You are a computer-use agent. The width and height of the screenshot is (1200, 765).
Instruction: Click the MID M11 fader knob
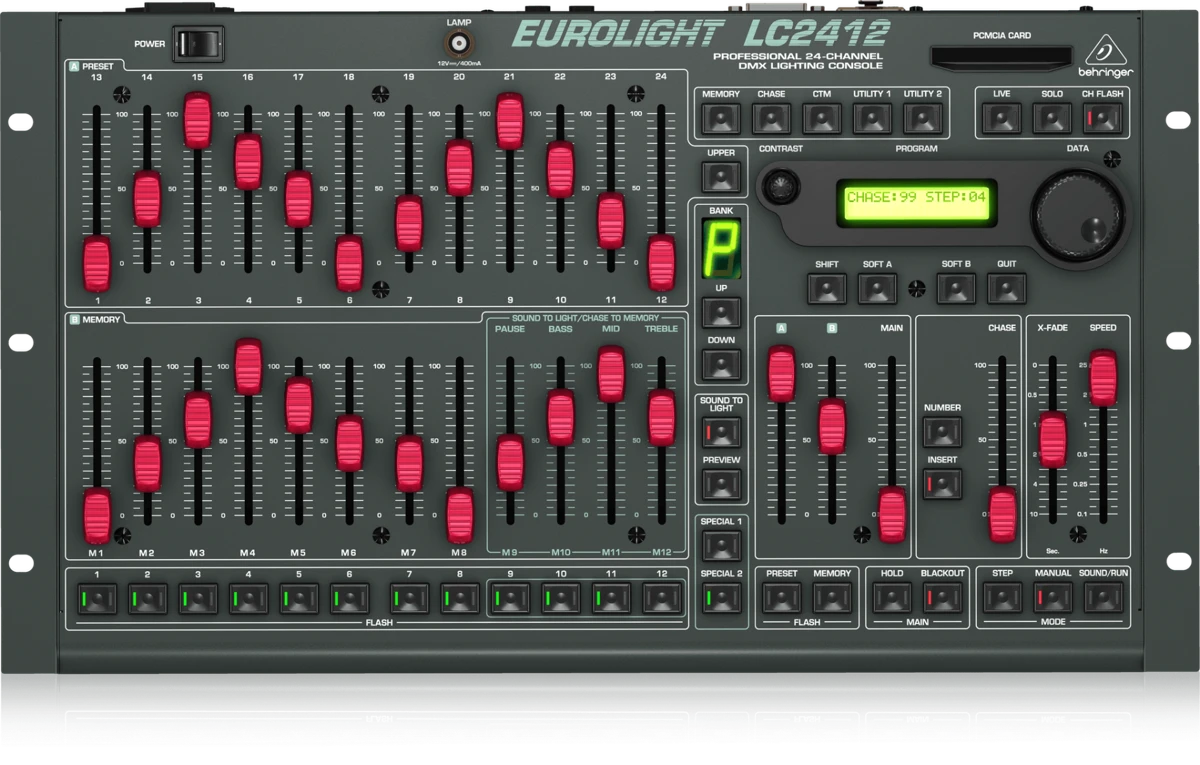(x=611, y=374)
